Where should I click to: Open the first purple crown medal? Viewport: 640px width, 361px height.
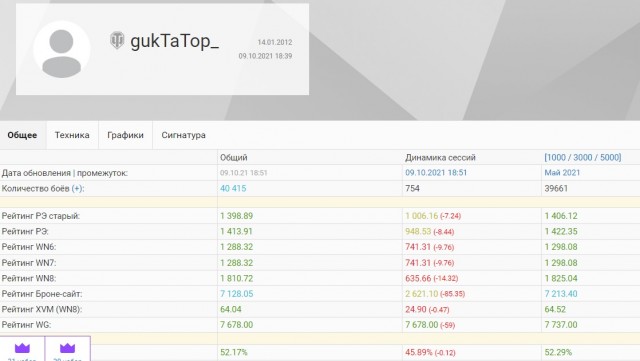[x=22, y=349]
